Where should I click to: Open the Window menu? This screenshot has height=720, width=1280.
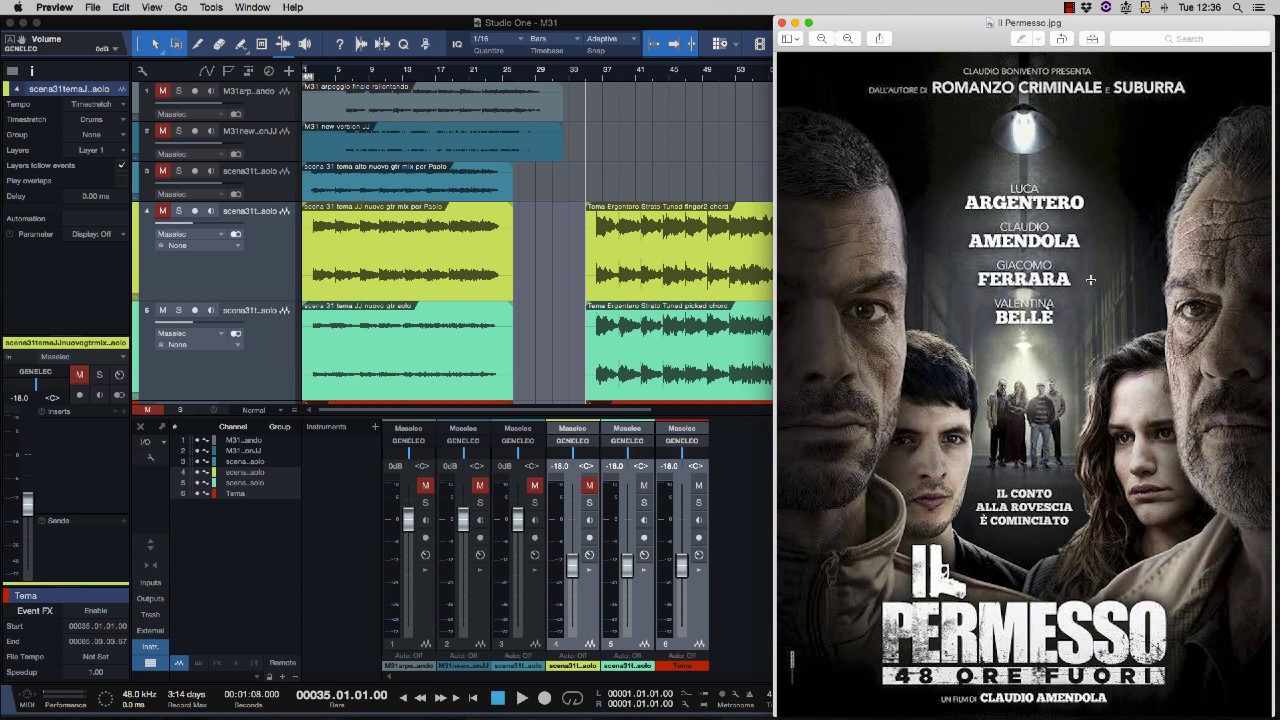click(252, 7)
